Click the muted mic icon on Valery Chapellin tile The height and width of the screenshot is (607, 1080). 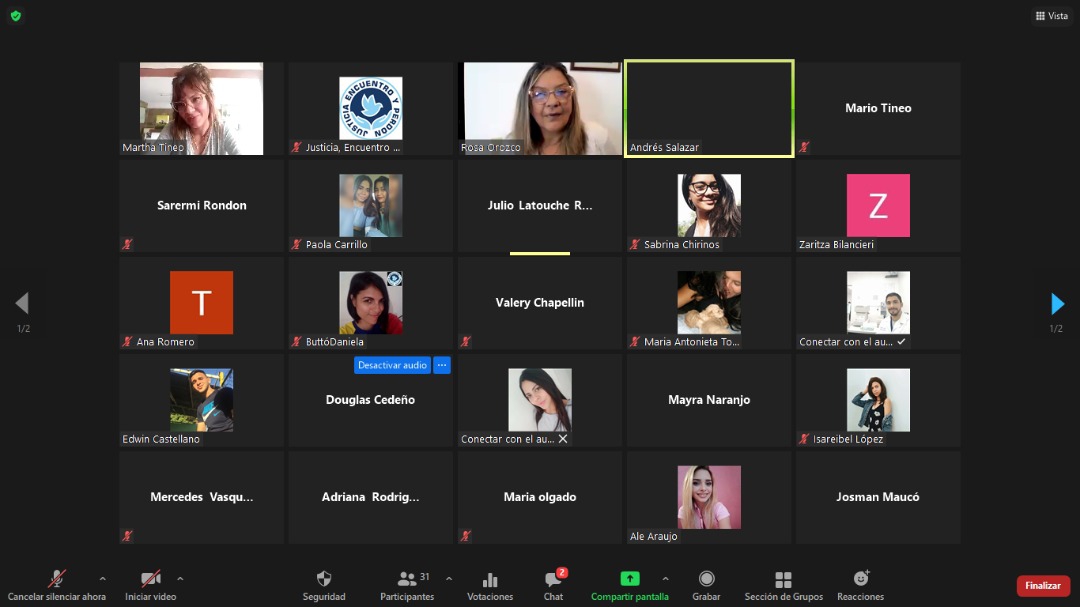(x=466, y=341)
